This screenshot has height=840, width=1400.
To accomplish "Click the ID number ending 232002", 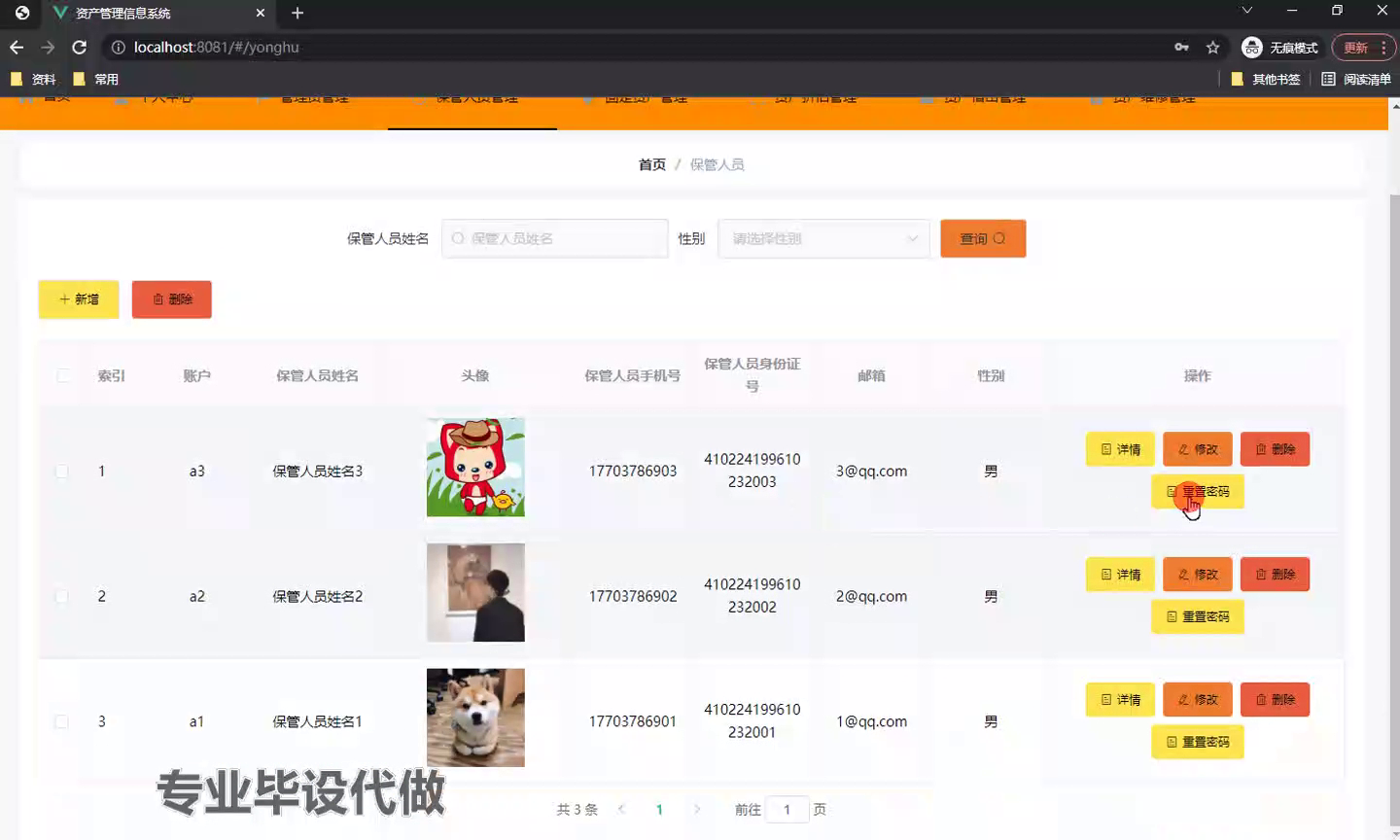I will 752,596.
